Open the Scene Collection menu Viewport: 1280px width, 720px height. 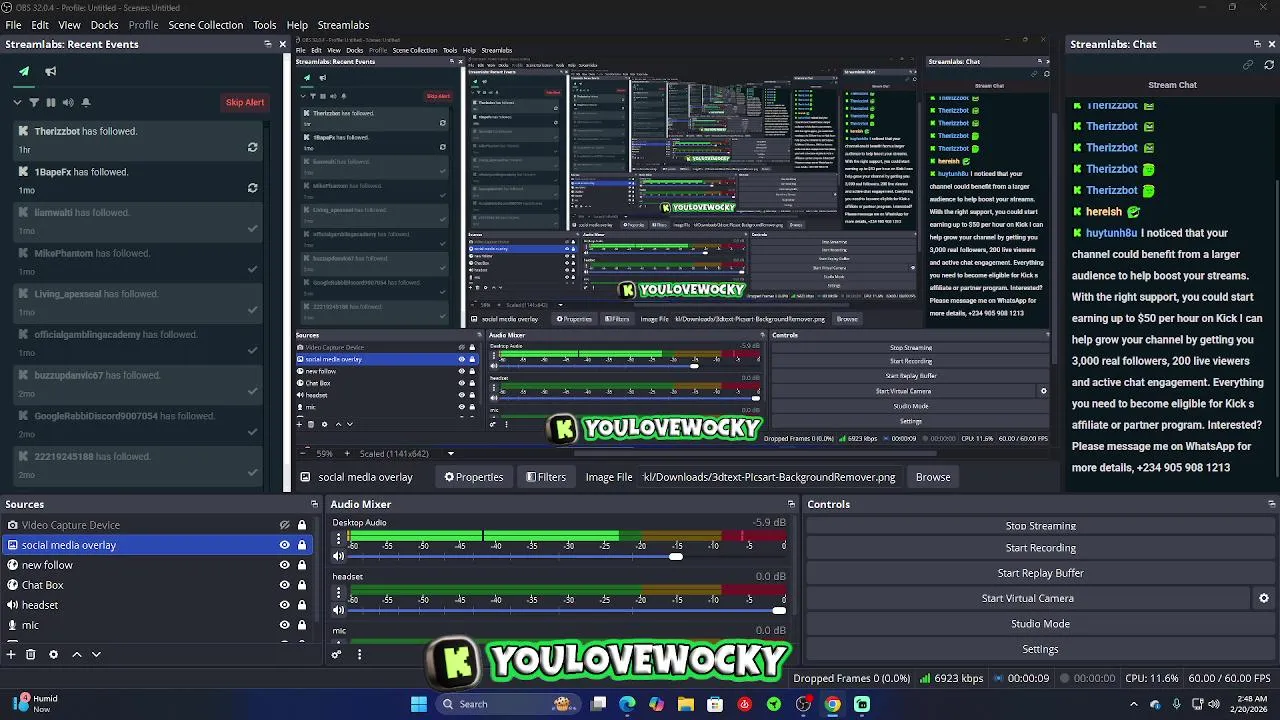point(205,25)
